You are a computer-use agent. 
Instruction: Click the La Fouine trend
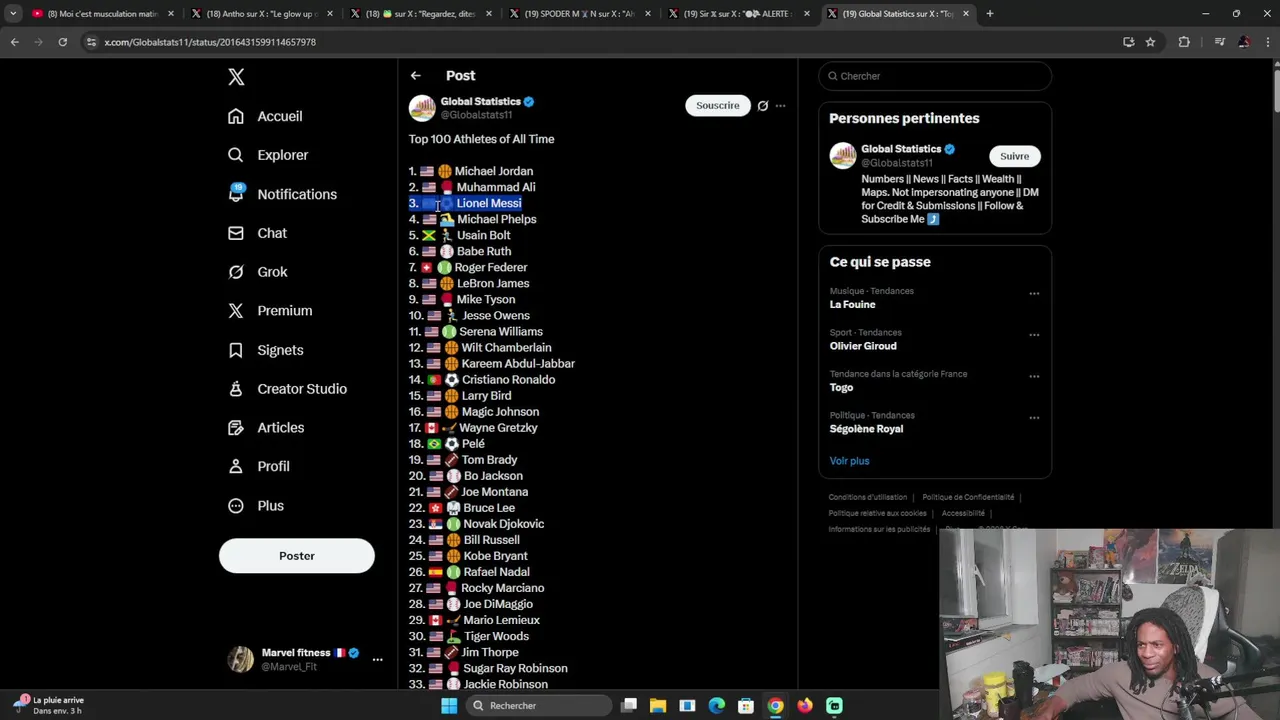[852, 305]
